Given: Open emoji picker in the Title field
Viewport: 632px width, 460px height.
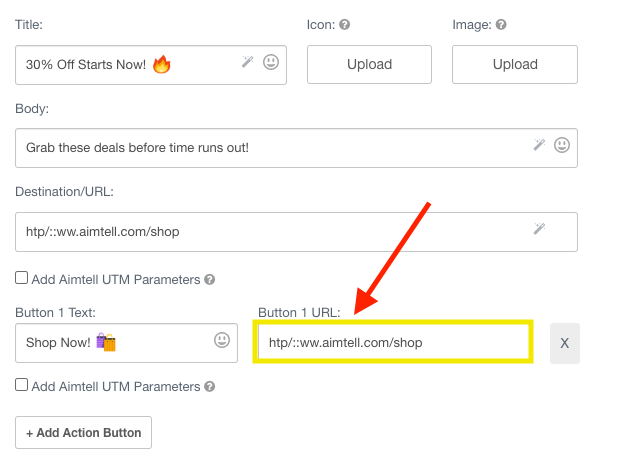Looking at the screenshot, I should click(271, 63).
